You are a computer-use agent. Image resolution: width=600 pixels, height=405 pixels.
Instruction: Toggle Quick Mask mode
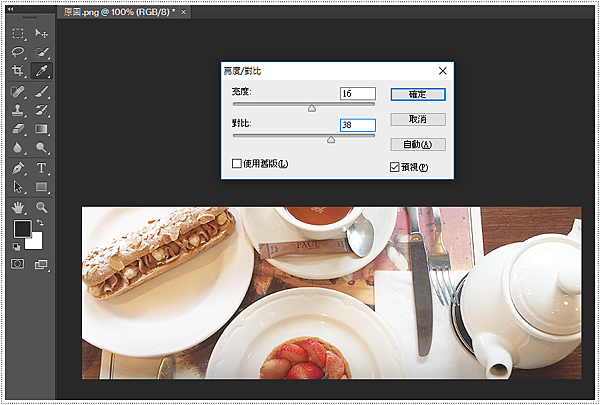[18, 264]
